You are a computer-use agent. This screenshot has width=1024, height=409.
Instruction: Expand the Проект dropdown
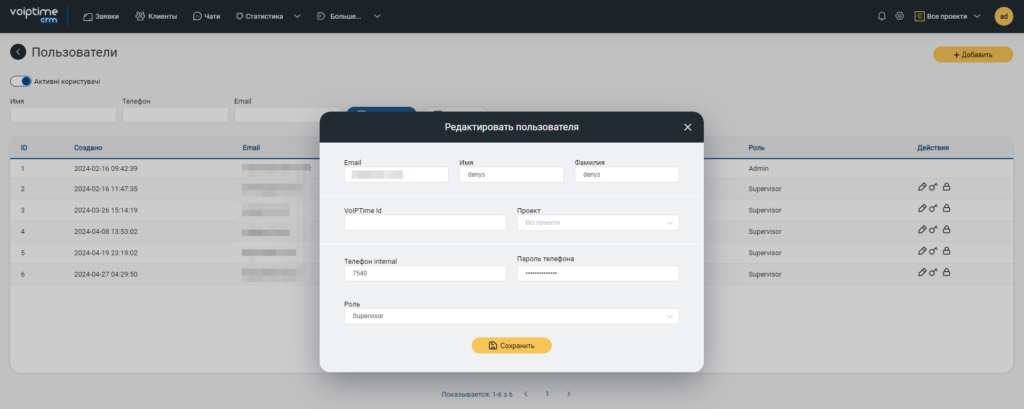pos(597,222)
